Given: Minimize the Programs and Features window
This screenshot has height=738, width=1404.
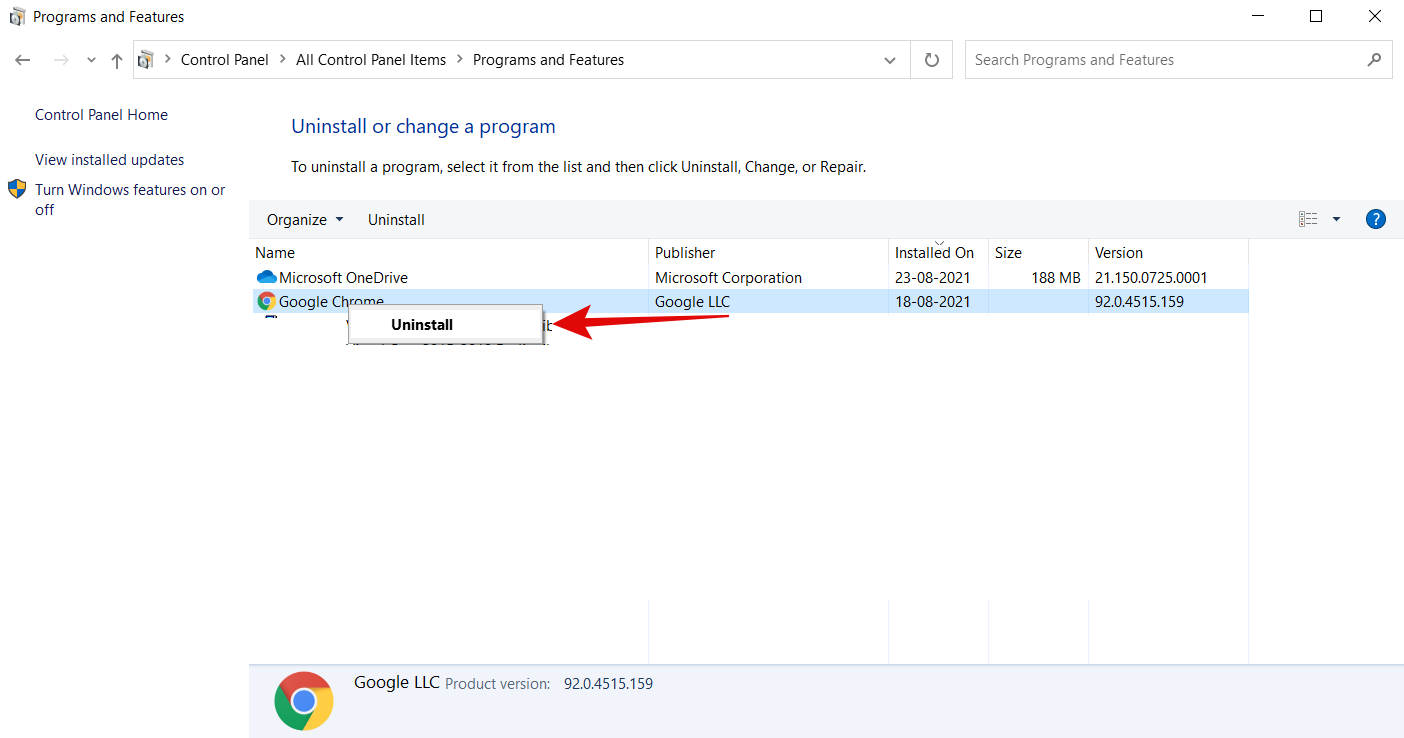Looking at the screenshot, I should [1258, 16].
